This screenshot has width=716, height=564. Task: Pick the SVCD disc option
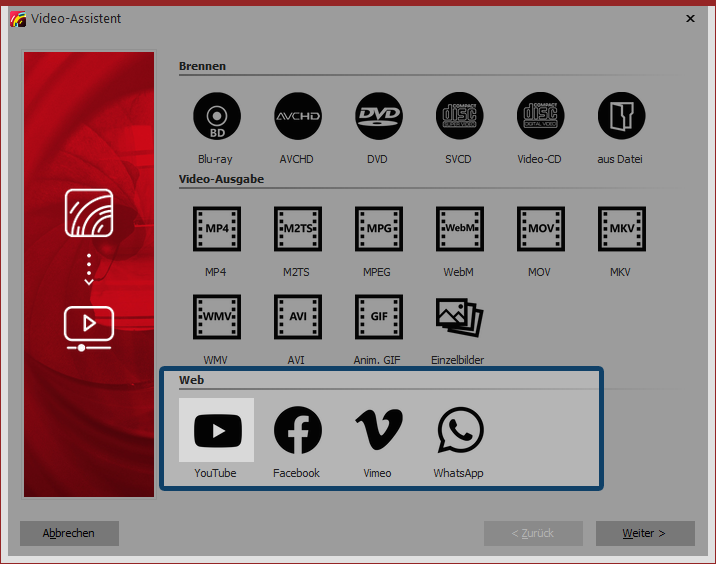pyautogui.click(x=459, y=118)
